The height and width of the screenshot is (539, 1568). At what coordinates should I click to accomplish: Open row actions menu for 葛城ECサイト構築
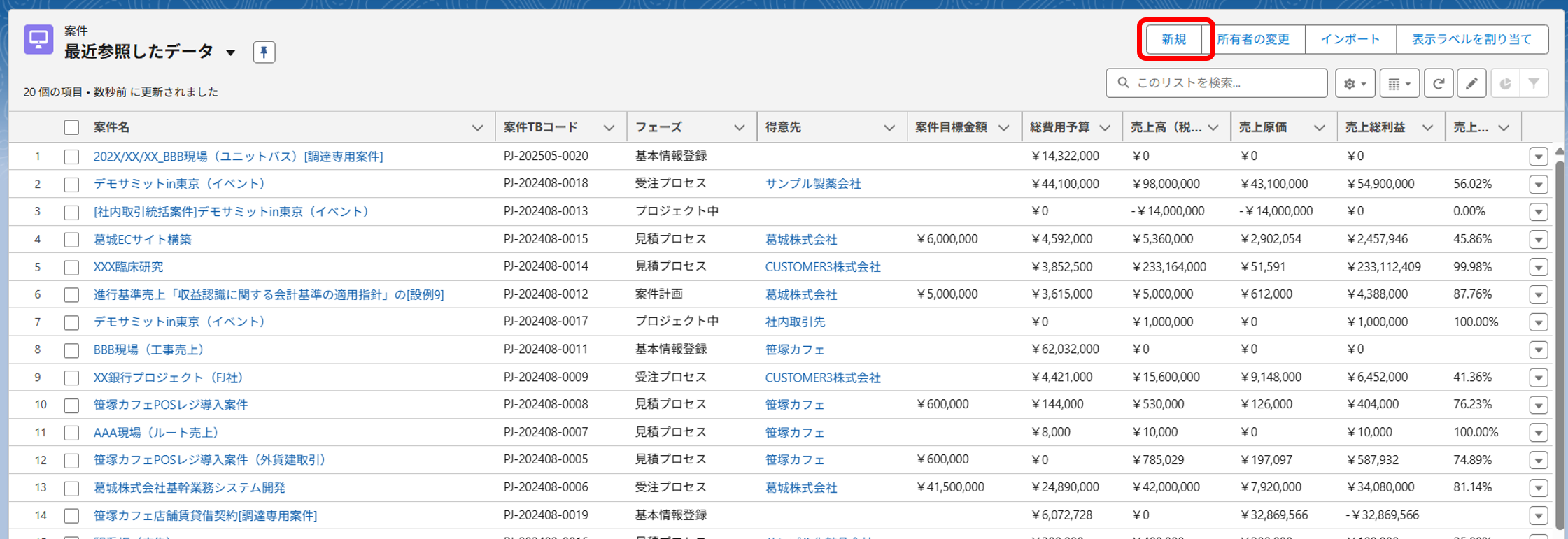[x=1538, y=240]
